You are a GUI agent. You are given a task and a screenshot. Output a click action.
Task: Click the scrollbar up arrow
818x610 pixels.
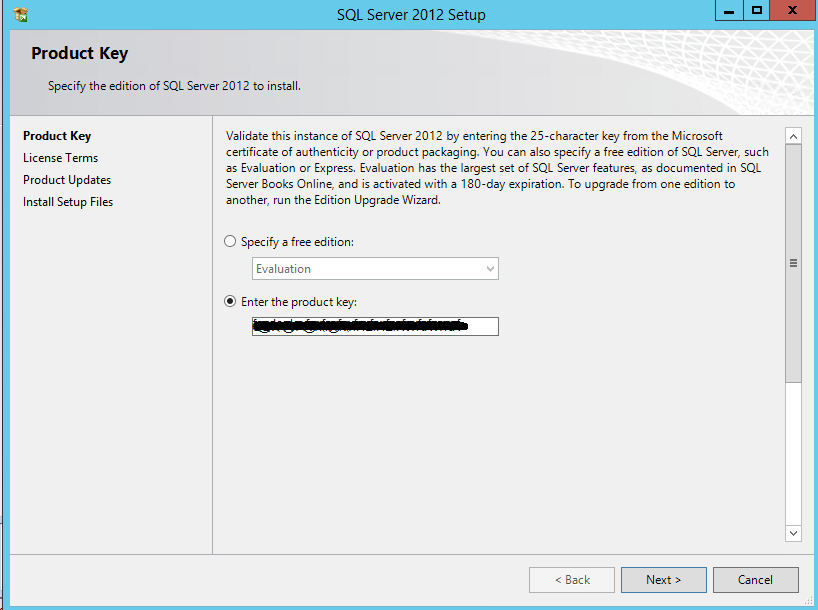click(x=793, y=137)
